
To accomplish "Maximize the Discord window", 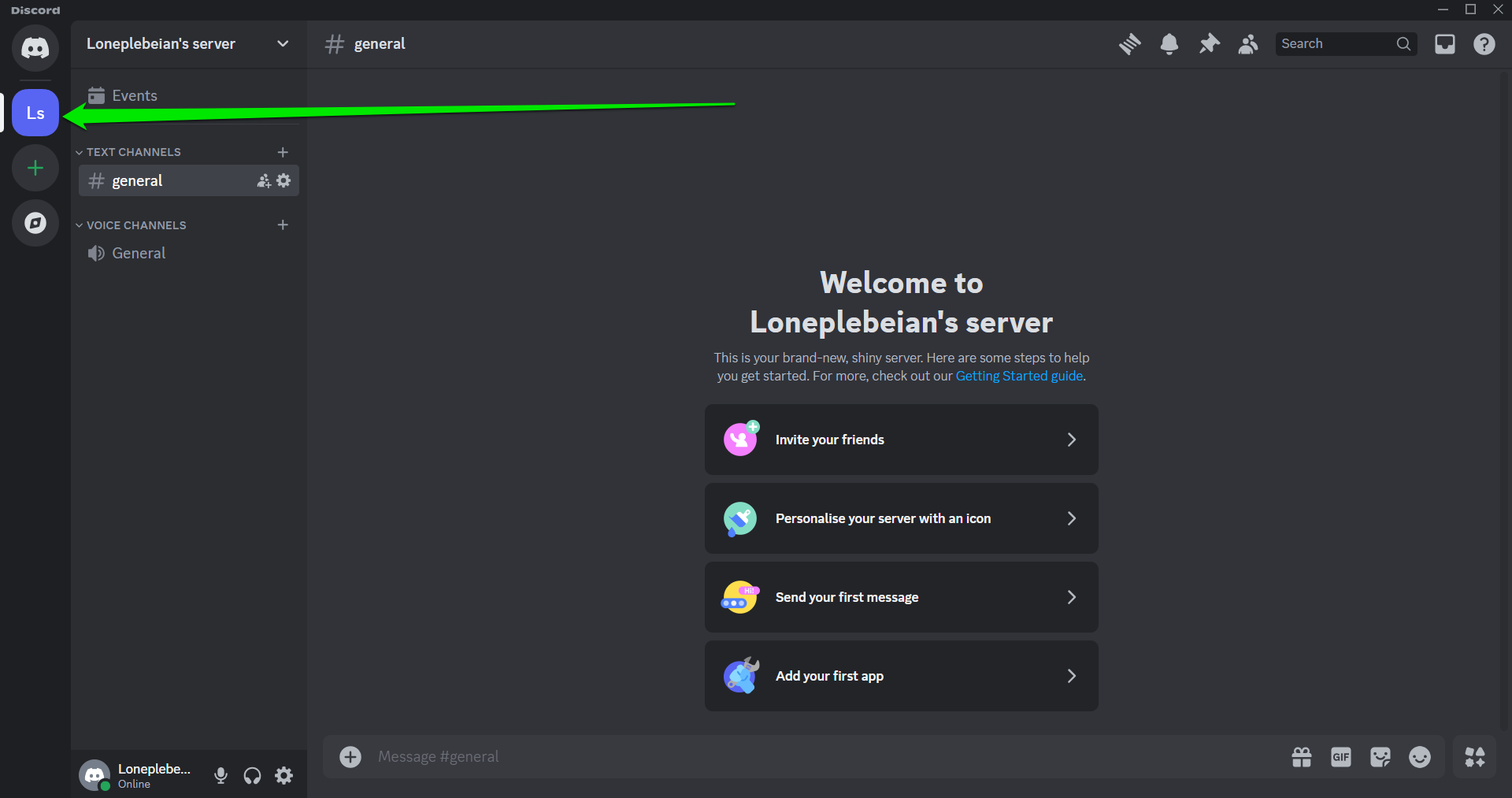I will pyautogui.click(x=1470, y=9).
